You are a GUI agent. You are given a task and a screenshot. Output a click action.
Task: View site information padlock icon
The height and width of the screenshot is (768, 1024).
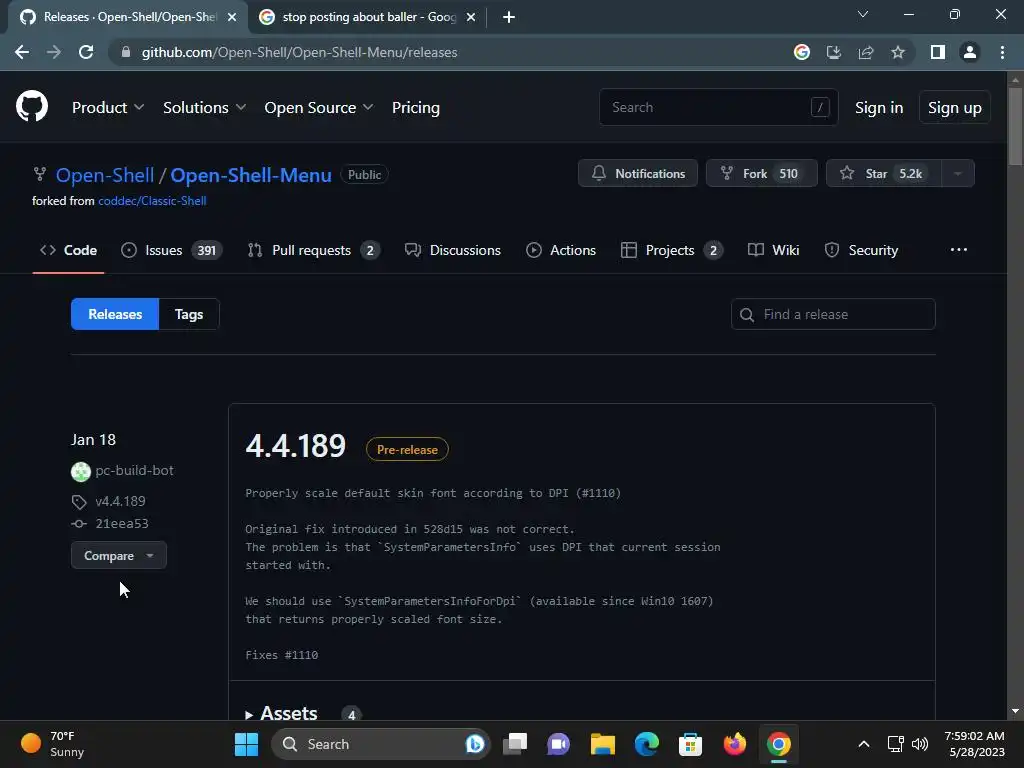click(126, 52)
